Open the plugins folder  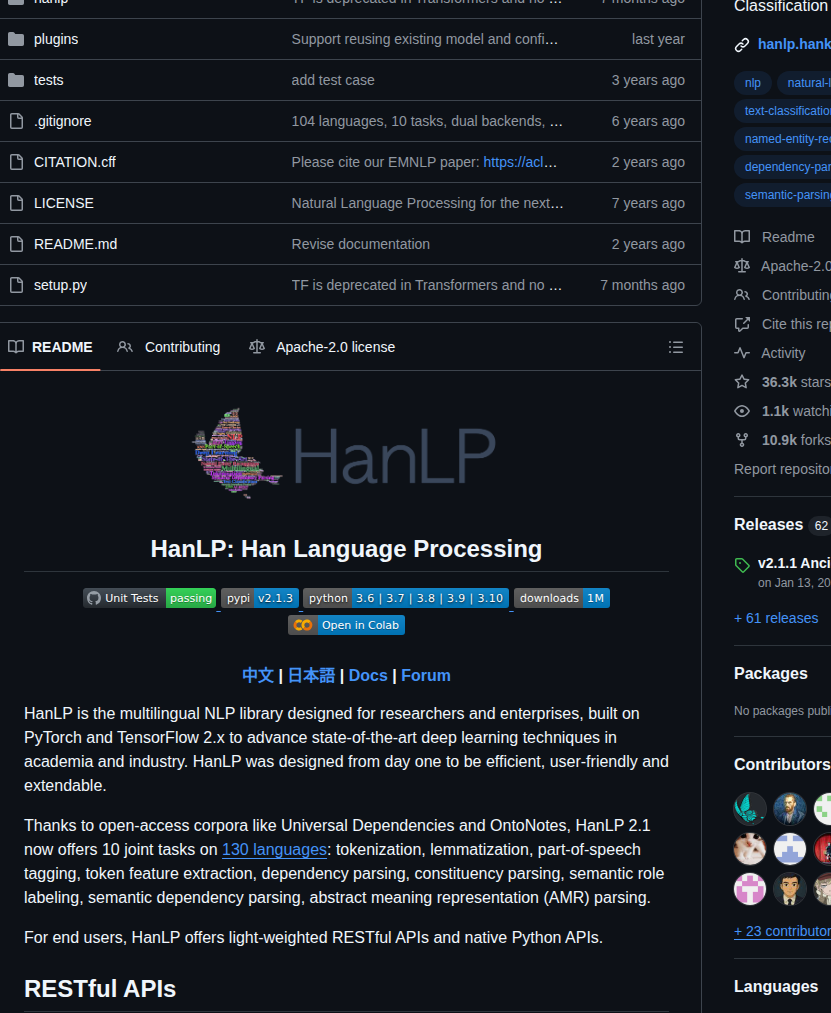coord(56,39)
